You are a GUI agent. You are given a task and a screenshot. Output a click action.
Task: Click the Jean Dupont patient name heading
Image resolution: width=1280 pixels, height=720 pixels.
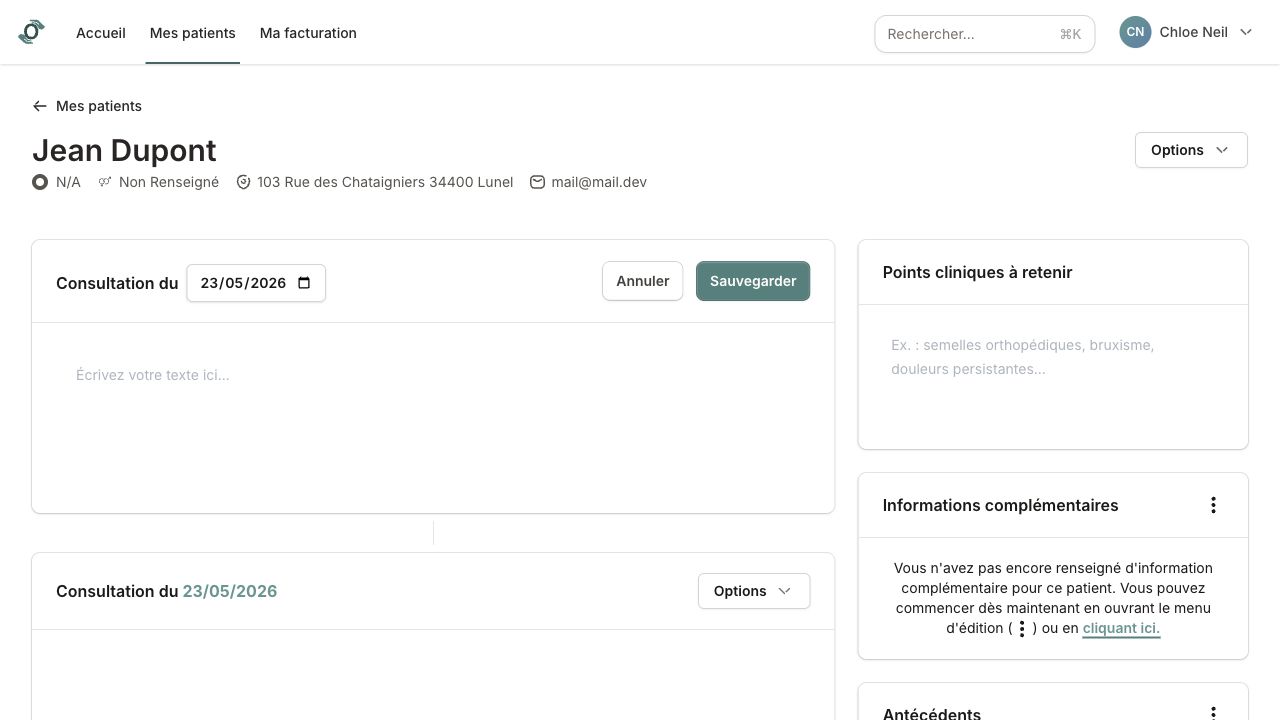click(x=124, y=150)
